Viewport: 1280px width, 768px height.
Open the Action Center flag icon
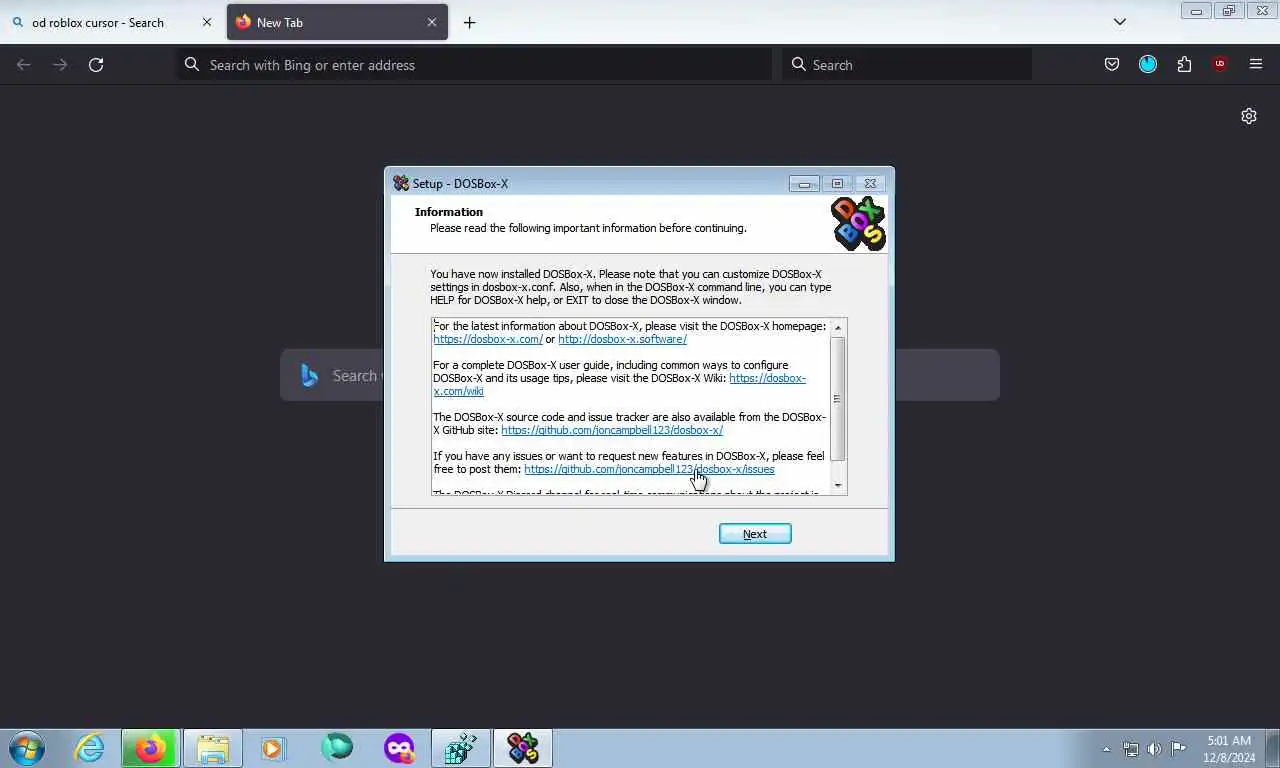pyautogui.click(x=1178, y=749)
